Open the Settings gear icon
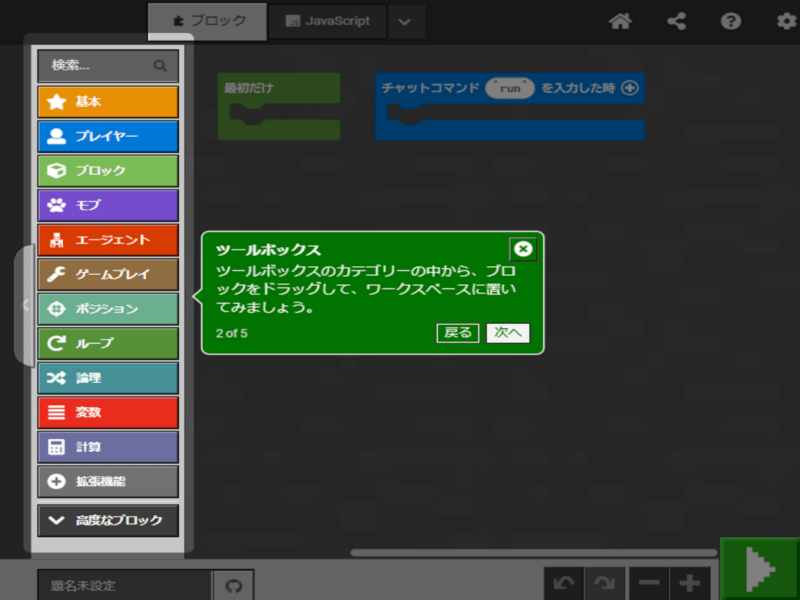800x600 pixels. (786, 21)
